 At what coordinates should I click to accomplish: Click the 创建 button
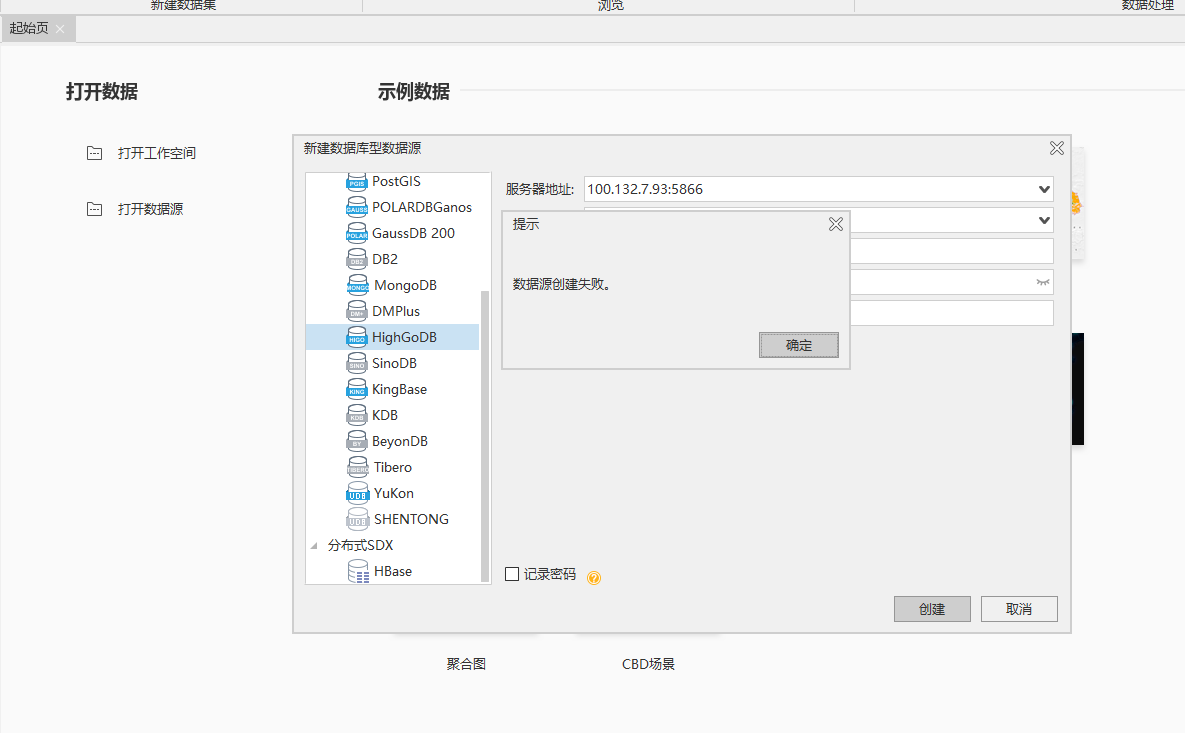click(932, 609)
